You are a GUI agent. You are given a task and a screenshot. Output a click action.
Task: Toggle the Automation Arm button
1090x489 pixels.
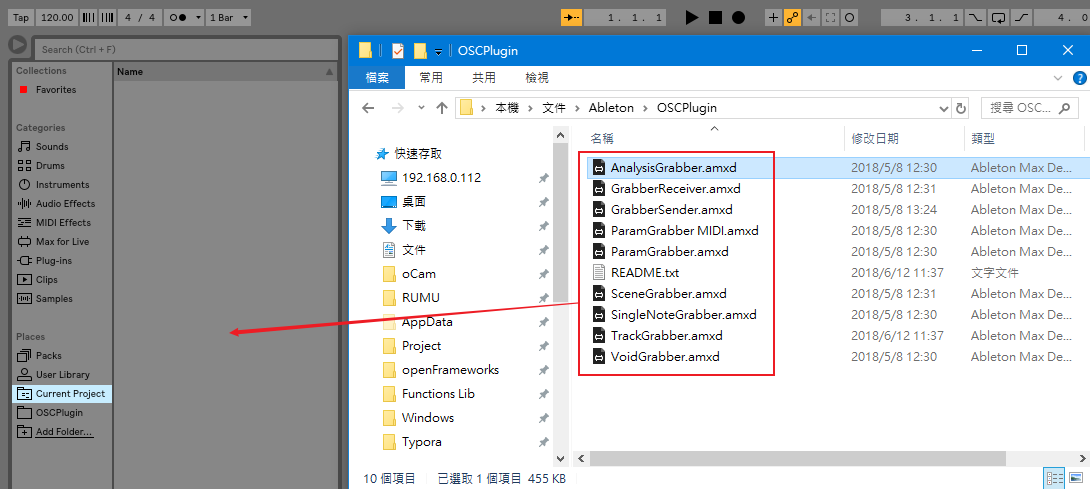[792, 17]
